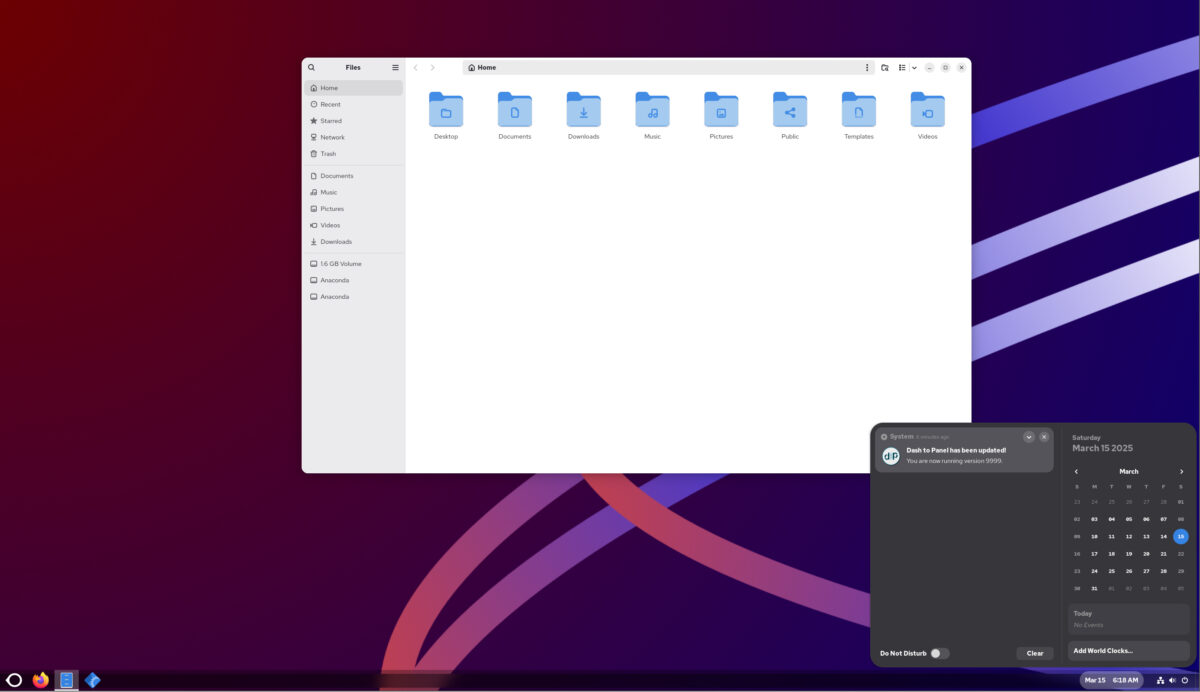
Task: Show Recent files from the sidebar
Action: [330, 104]
